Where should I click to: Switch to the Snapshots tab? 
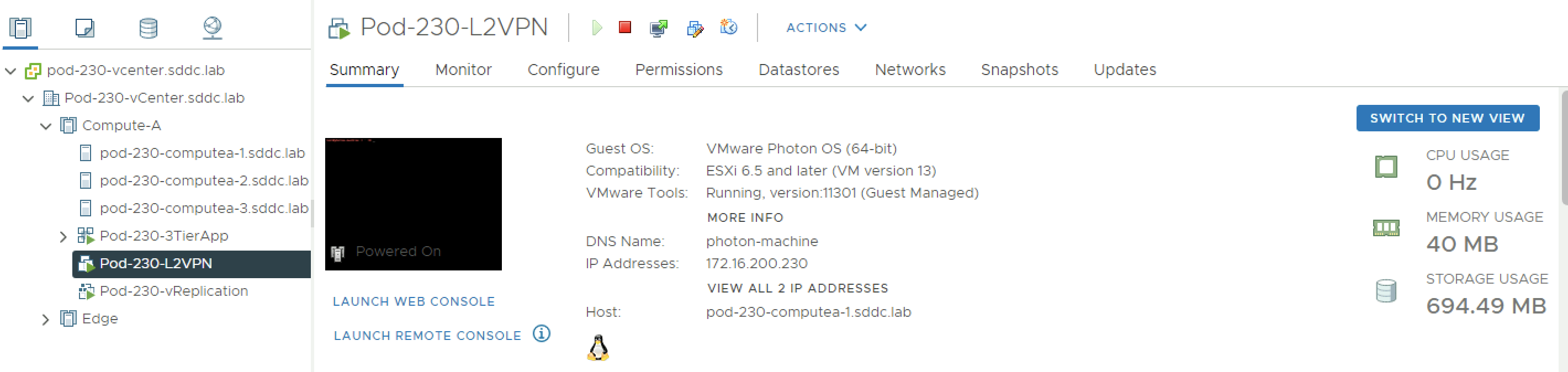point(1019,70)
